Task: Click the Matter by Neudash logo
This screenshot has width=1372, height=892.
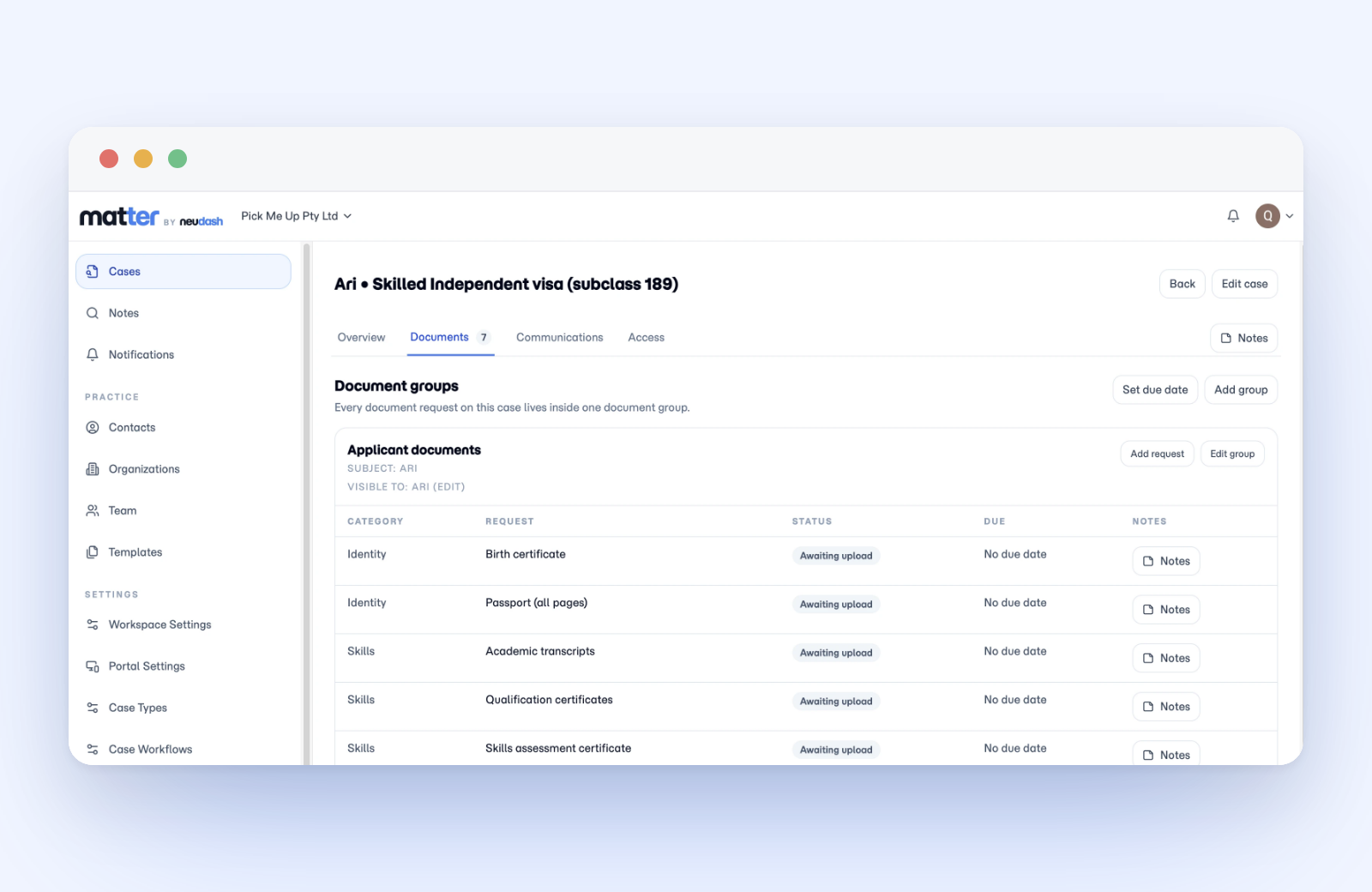Action: [151, 217]
